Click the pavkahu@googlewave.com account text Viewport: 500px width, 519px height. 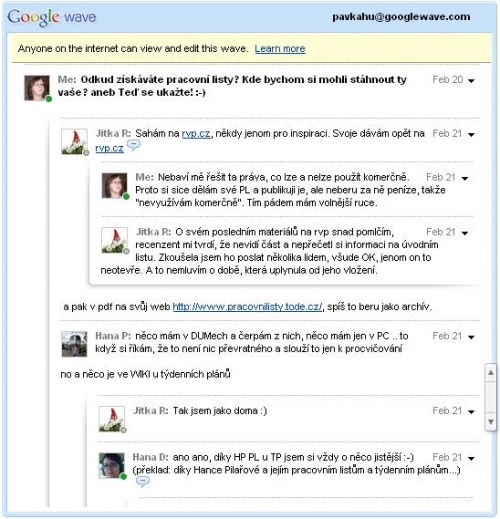pyautogui.click(x=401, y=17)
